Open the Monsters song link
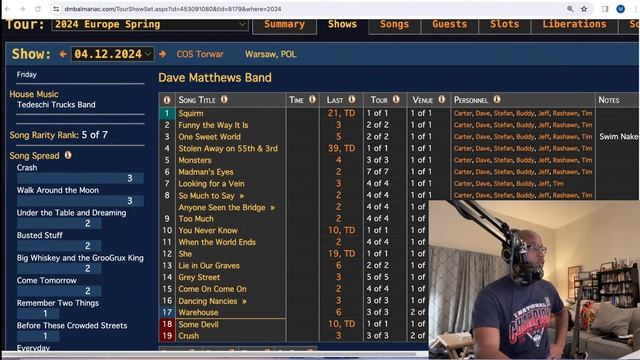The image size is (640, 360). coord(195,160)
